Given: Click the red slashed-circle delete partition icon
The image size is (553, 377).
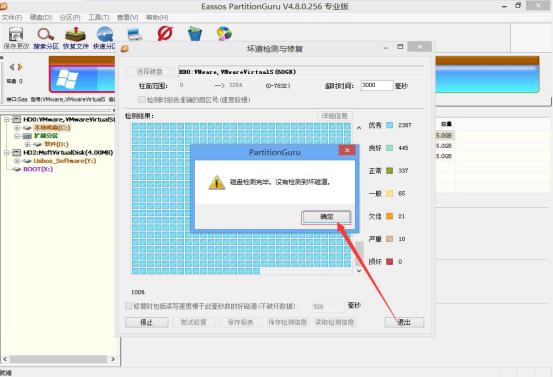Looking at the screenshot, I should click(x=165, y=34).
